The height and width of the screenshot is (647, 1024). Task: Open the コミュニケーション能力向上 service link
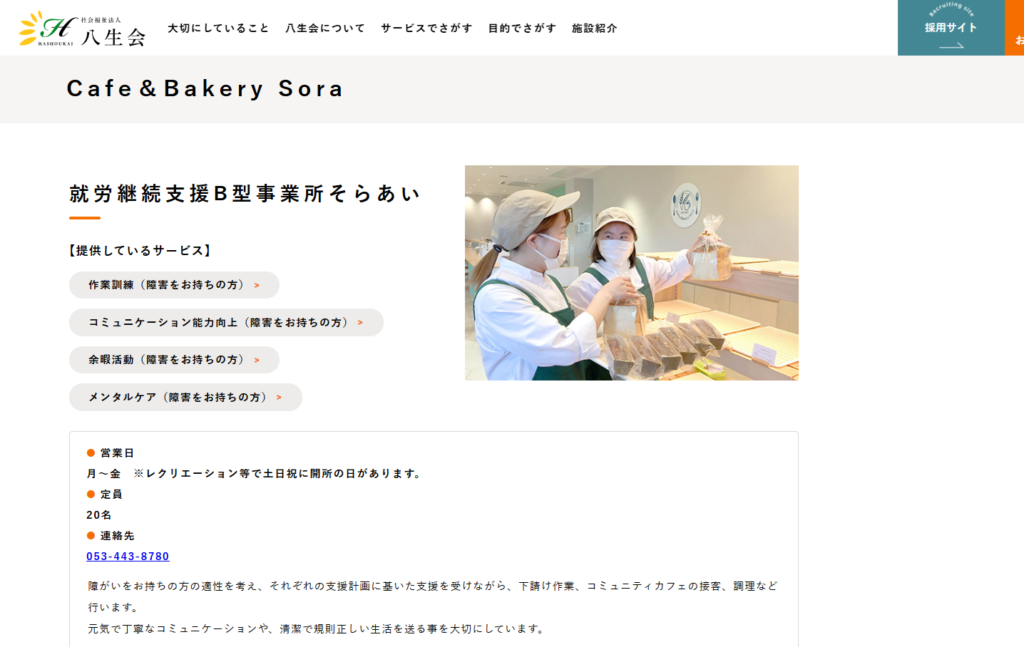(225, 322)
